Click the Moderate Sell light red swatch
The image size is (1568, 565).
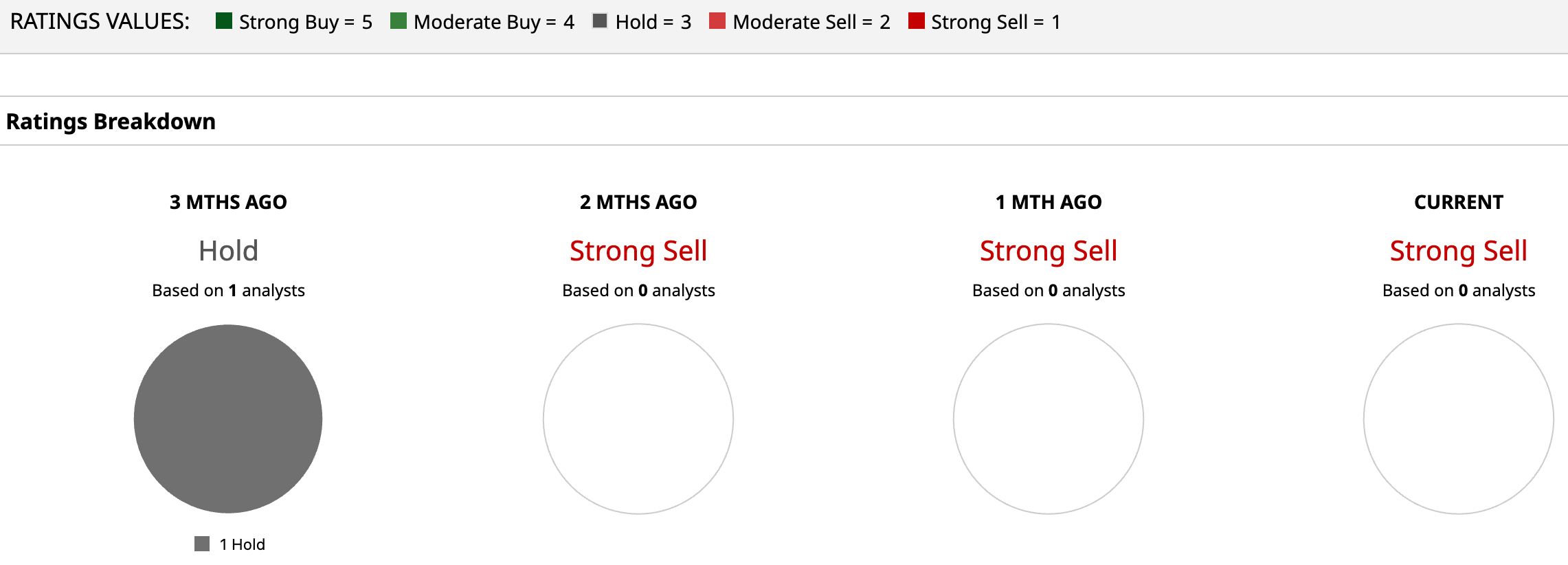click(x=717, y=21)
